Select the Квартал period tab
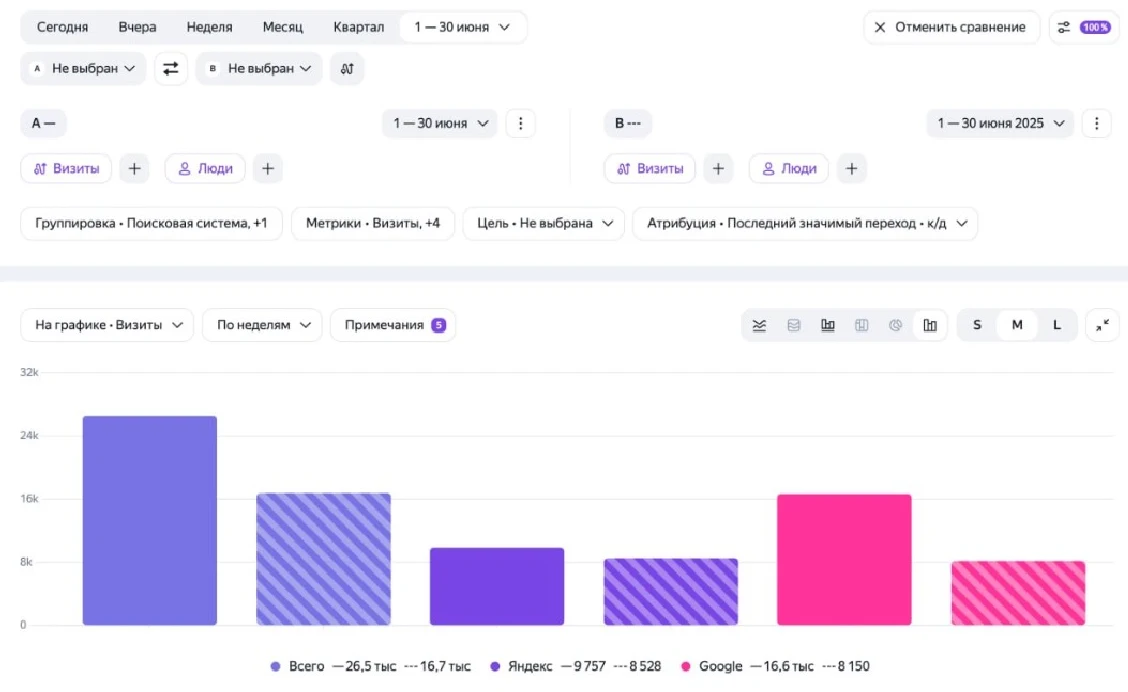 point(358,27)
